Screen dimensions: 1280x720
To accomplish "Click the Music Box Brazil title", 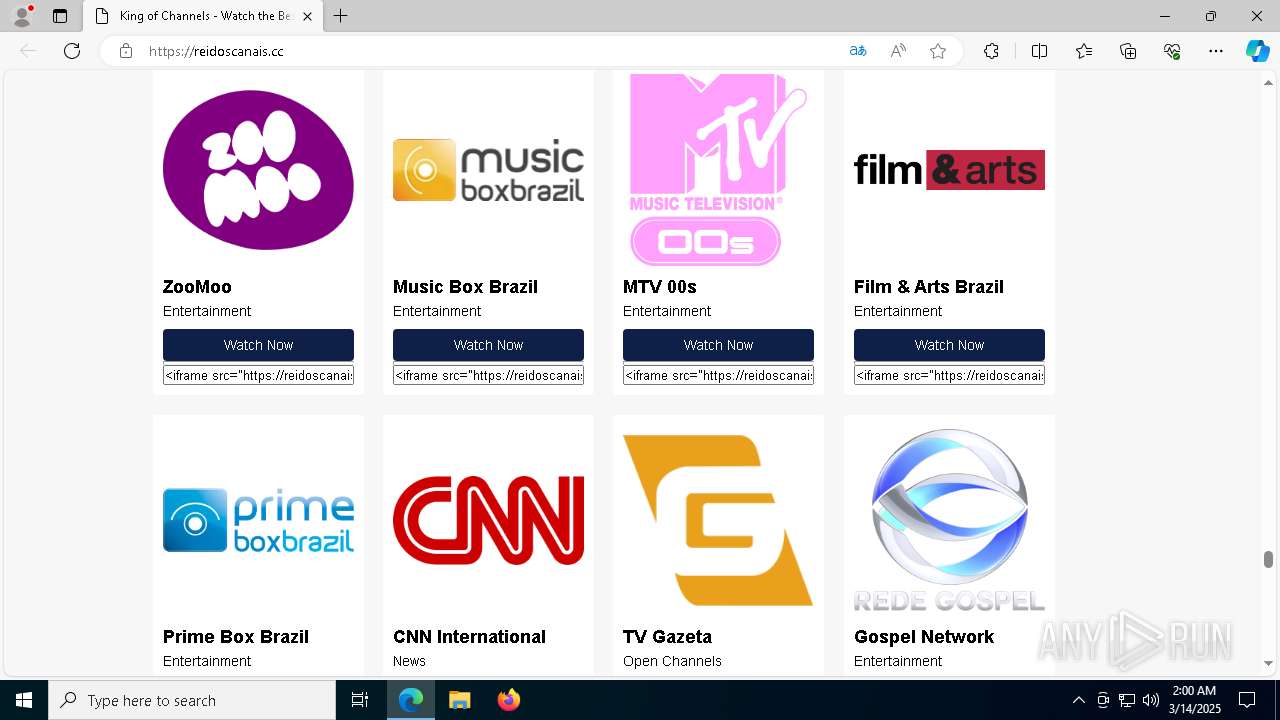I will click(x=465, y=287).
